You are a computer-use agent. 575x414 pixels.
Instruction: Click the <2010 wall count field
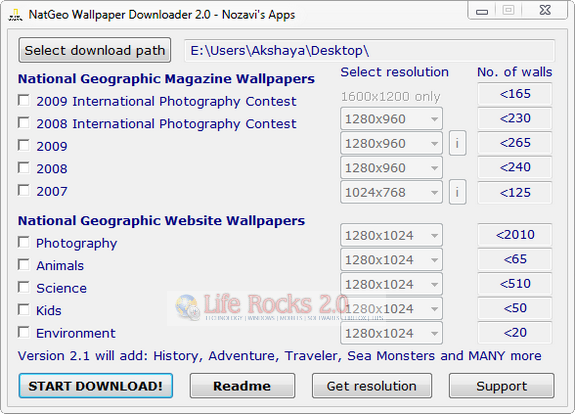click(515, 235)
